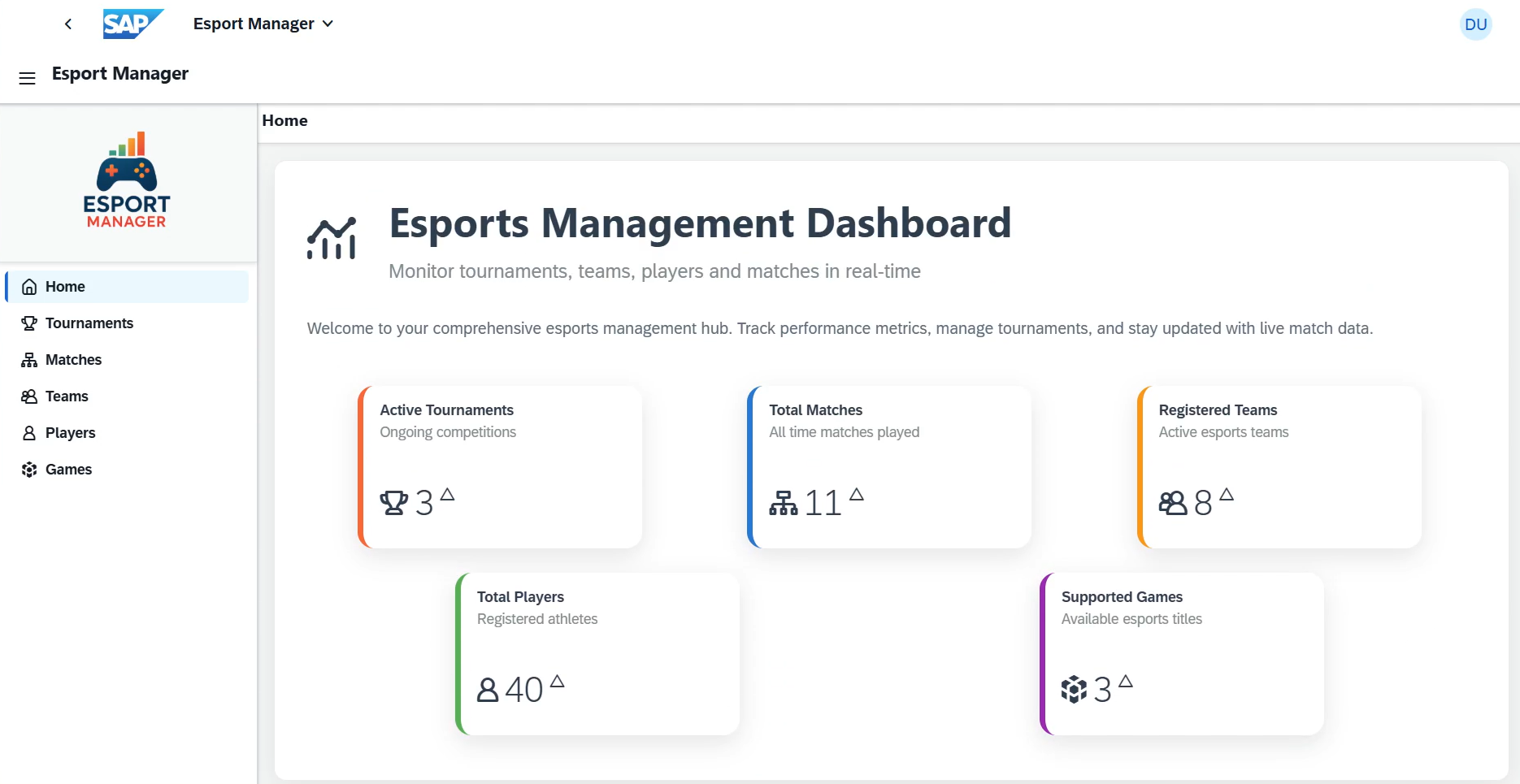
Task: Click the Total Matches statistics card
Action: 888,467
